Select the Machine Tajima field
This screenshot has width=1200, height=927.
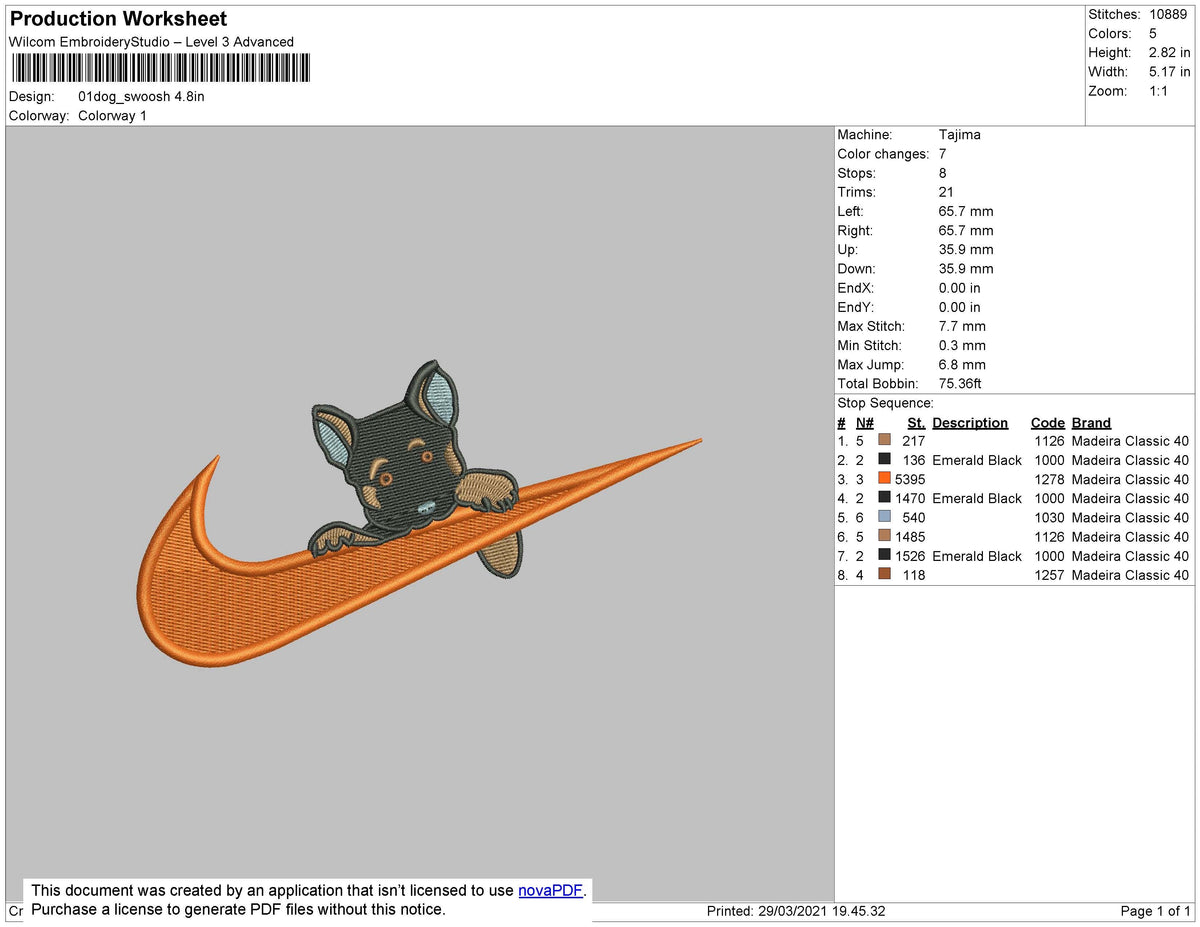pos(960,134)
